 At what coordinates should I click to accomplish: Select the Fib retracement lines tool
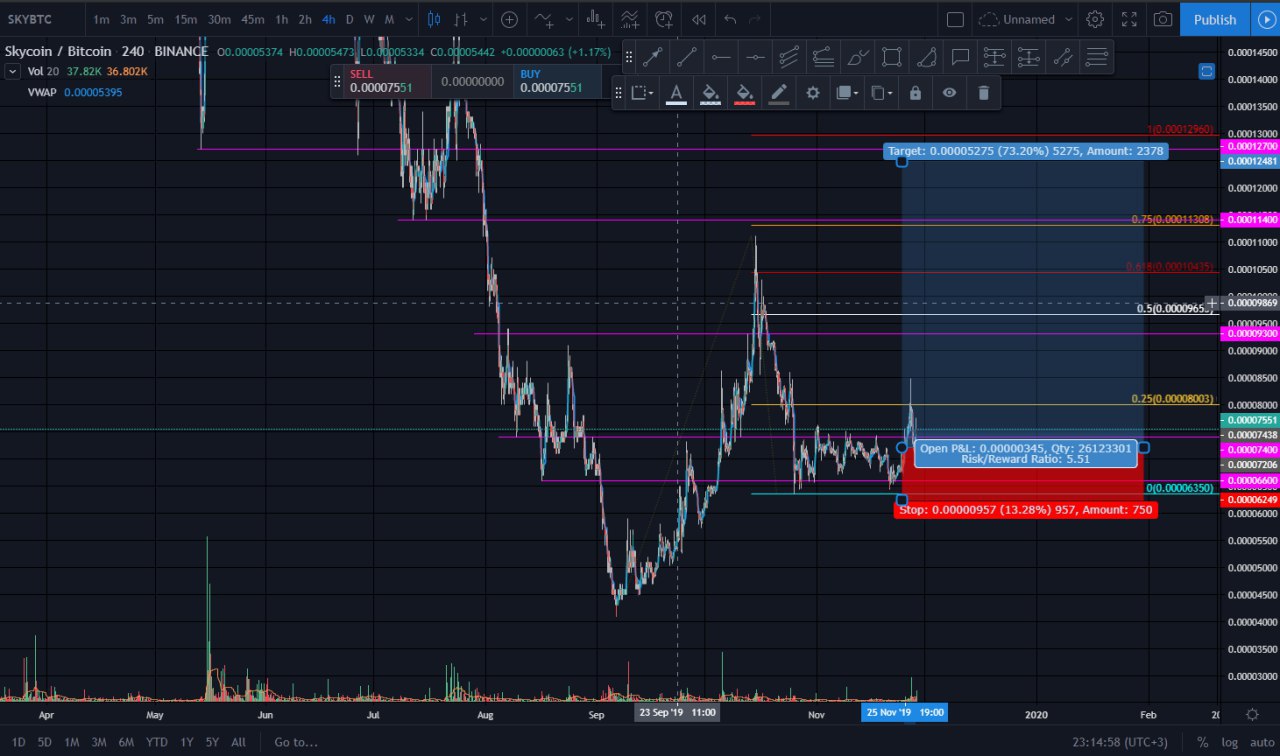tap(1097, 58)
